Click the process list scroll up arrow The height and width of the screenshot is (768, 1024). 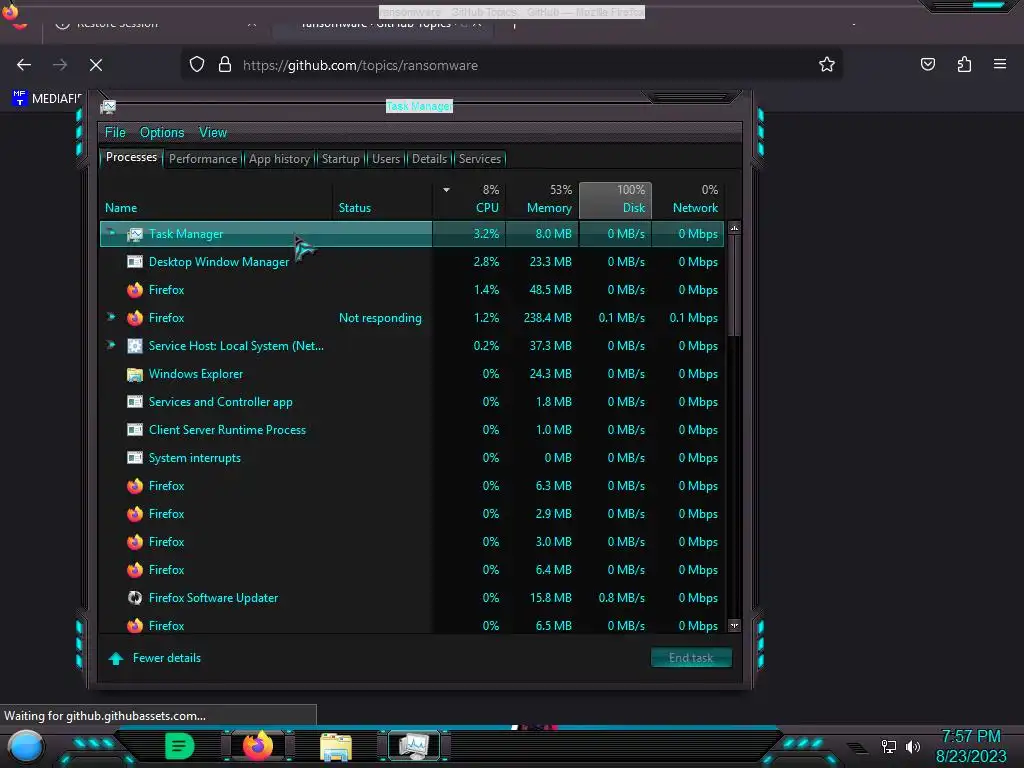click(x=734, y=228)
